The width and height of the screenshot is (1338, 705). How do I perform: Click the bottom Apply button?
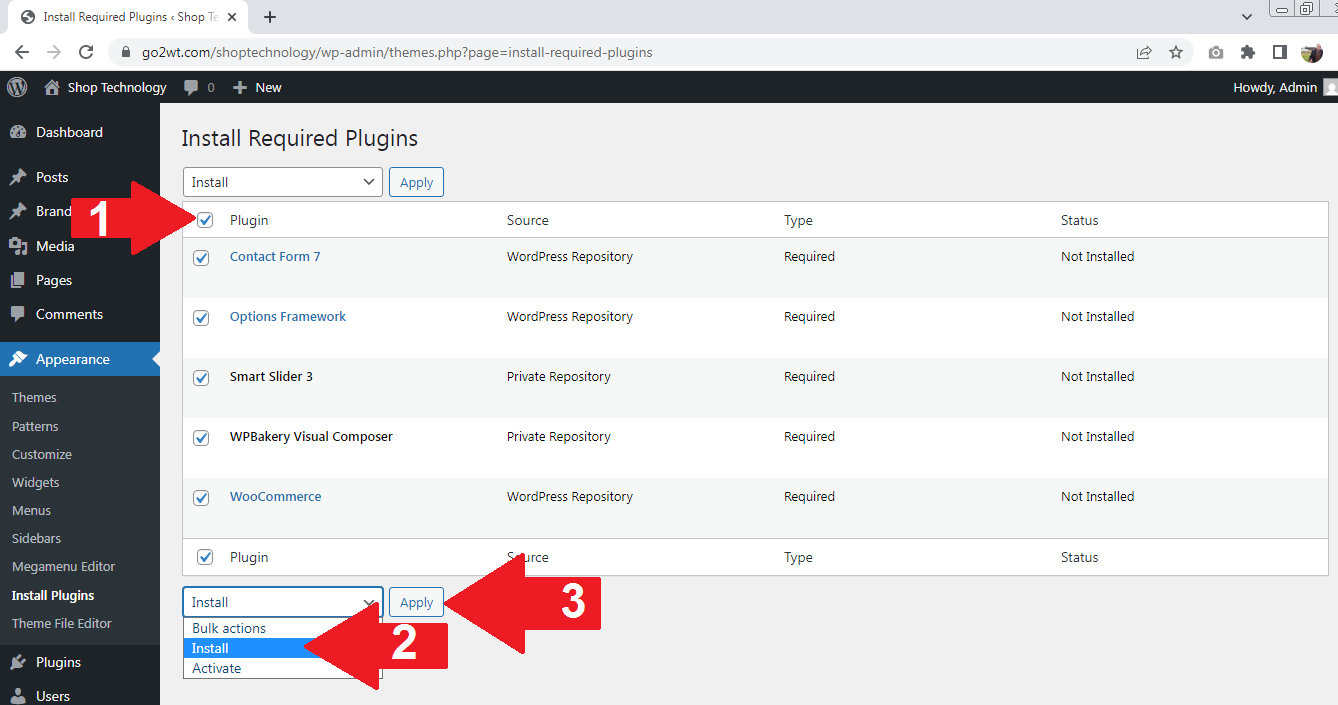[x=416, y=602]
